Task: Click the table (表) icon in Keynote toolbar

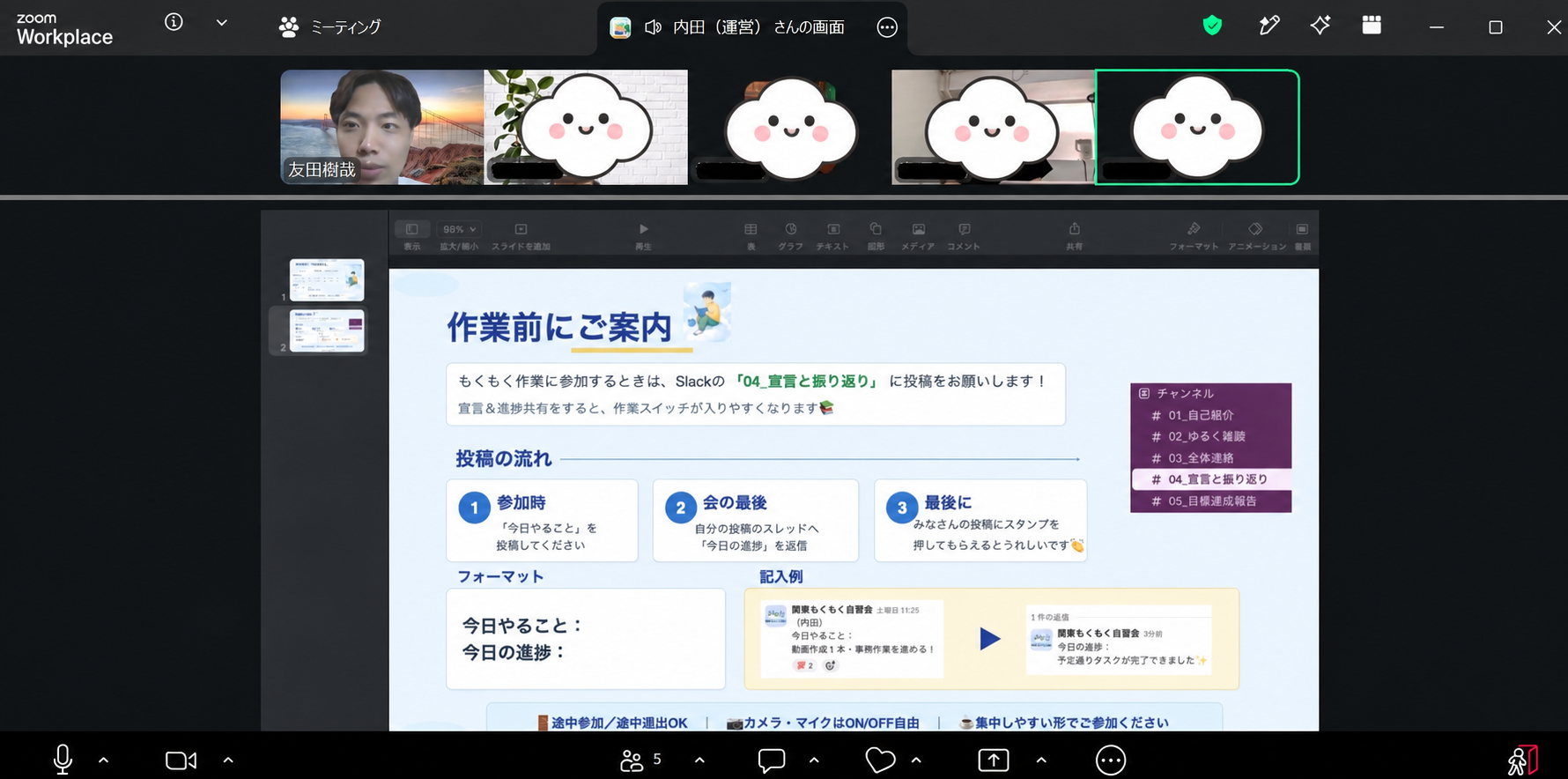Action: coord(751,229)
